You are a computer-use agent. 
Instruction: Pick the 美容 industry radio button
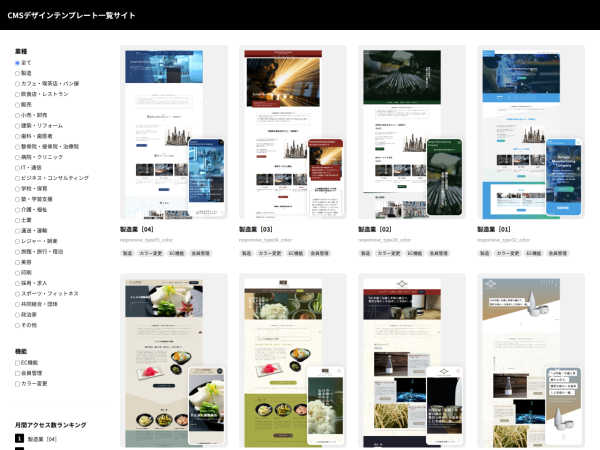tap(17, 262)
